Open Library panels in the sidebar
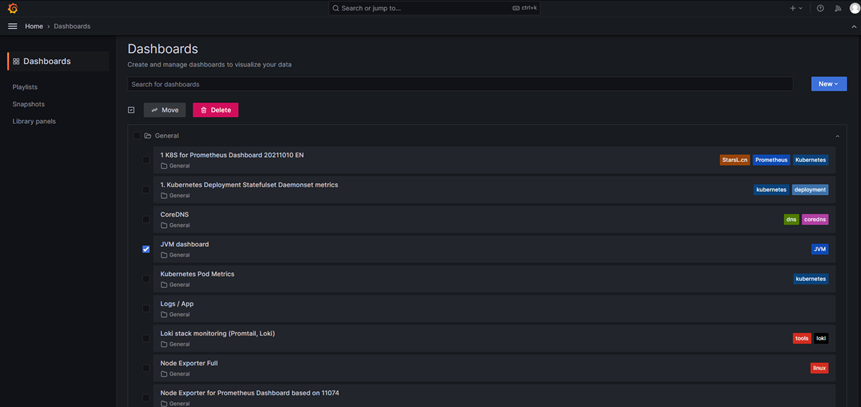The image size is (861, 407). click(34, 121)
